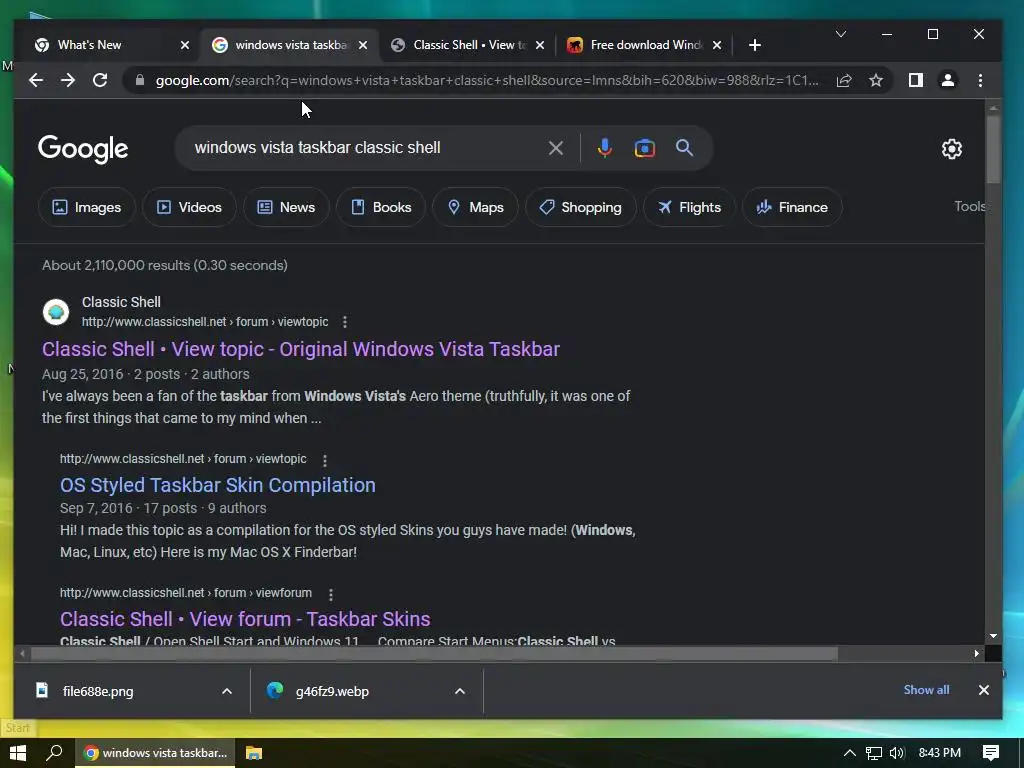Click the scroll down arrow

993,635
